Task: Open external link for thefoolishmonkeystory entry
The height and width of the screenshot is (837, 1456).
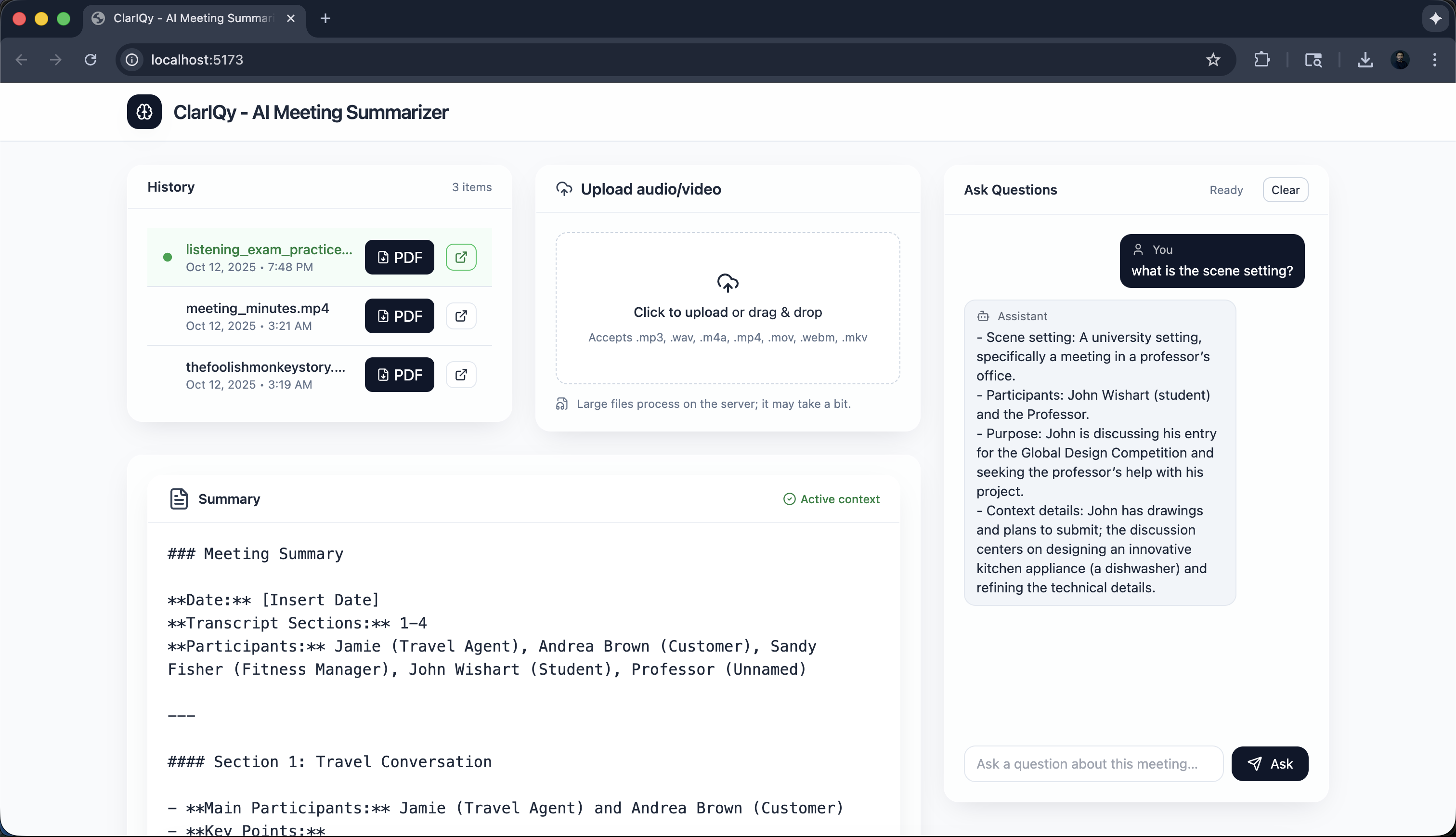Action: click(x=461, y=374)
